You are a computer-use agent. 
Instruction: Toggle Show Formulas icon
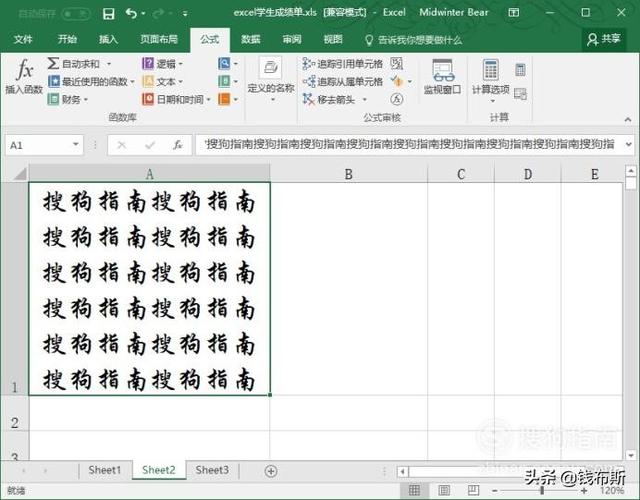(396, 63)
